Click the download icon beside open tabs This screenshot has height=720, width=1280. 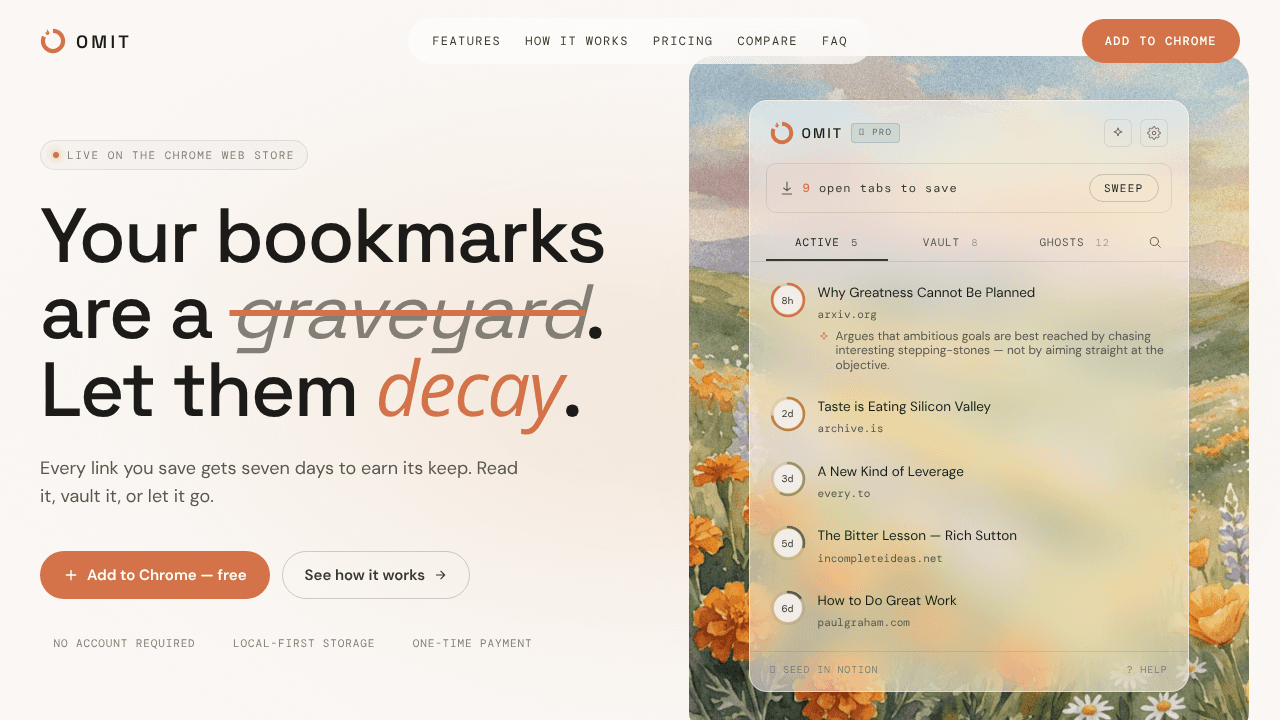pyautogui.click(x=787, y=188)
